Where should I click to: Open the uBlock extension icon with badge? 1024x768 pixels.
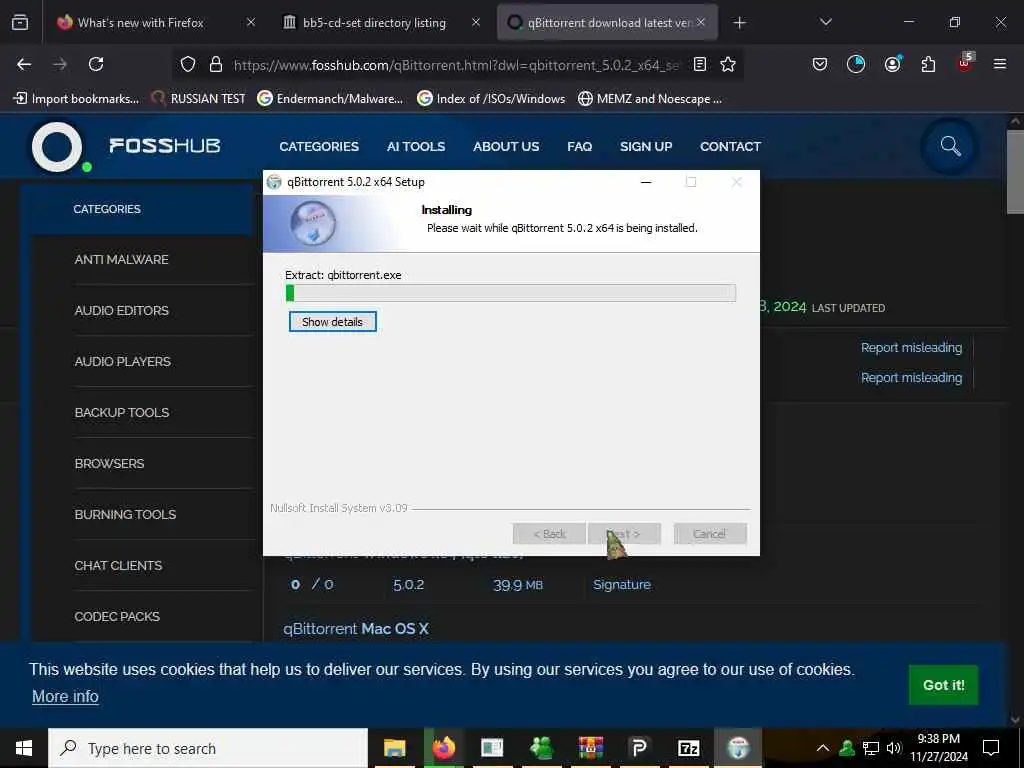tap(965, 63)
